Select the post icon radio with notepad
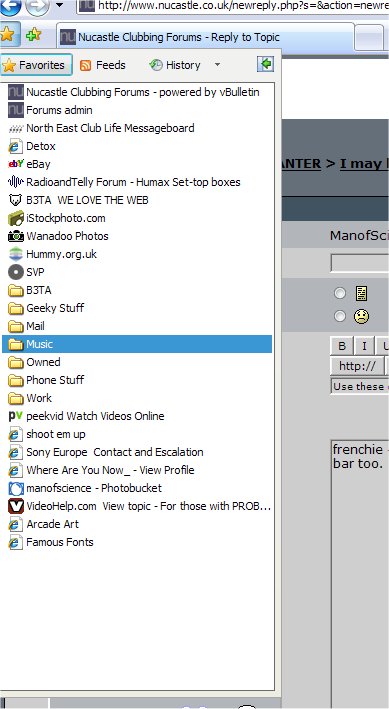This screenshot has width=389, height=709. [x=340, y=293]
